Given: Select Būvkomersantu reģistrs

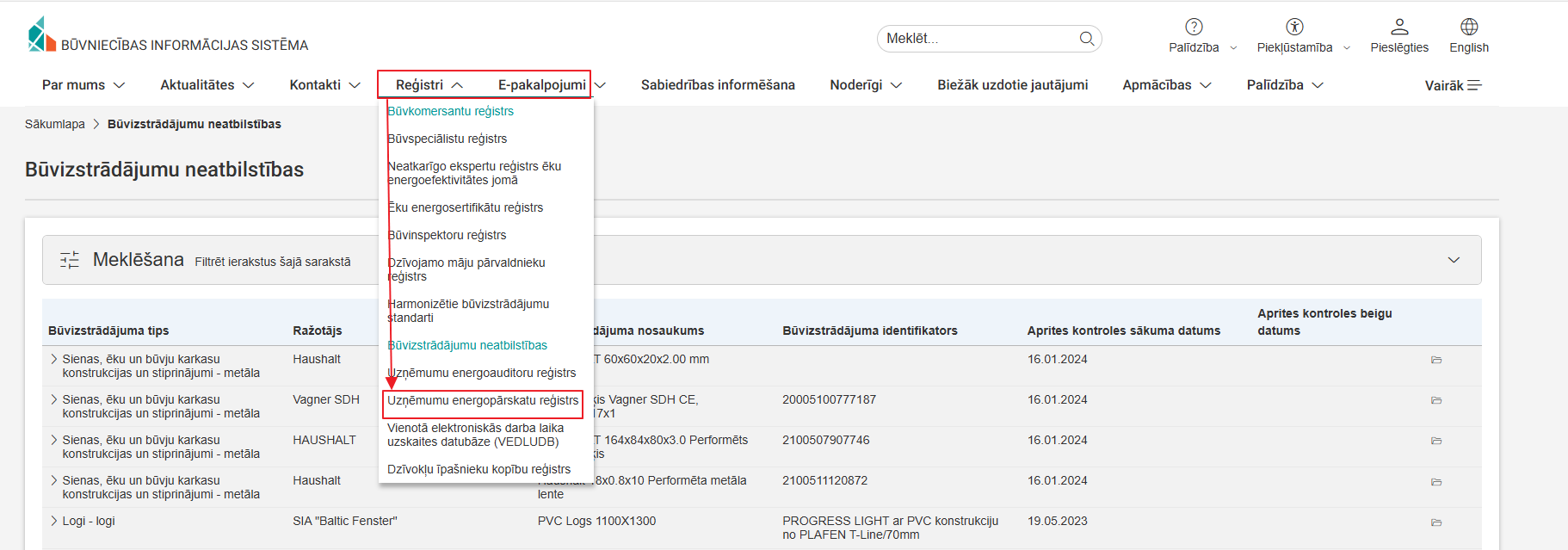Looking at the screenshot, I should click(450, 111).
